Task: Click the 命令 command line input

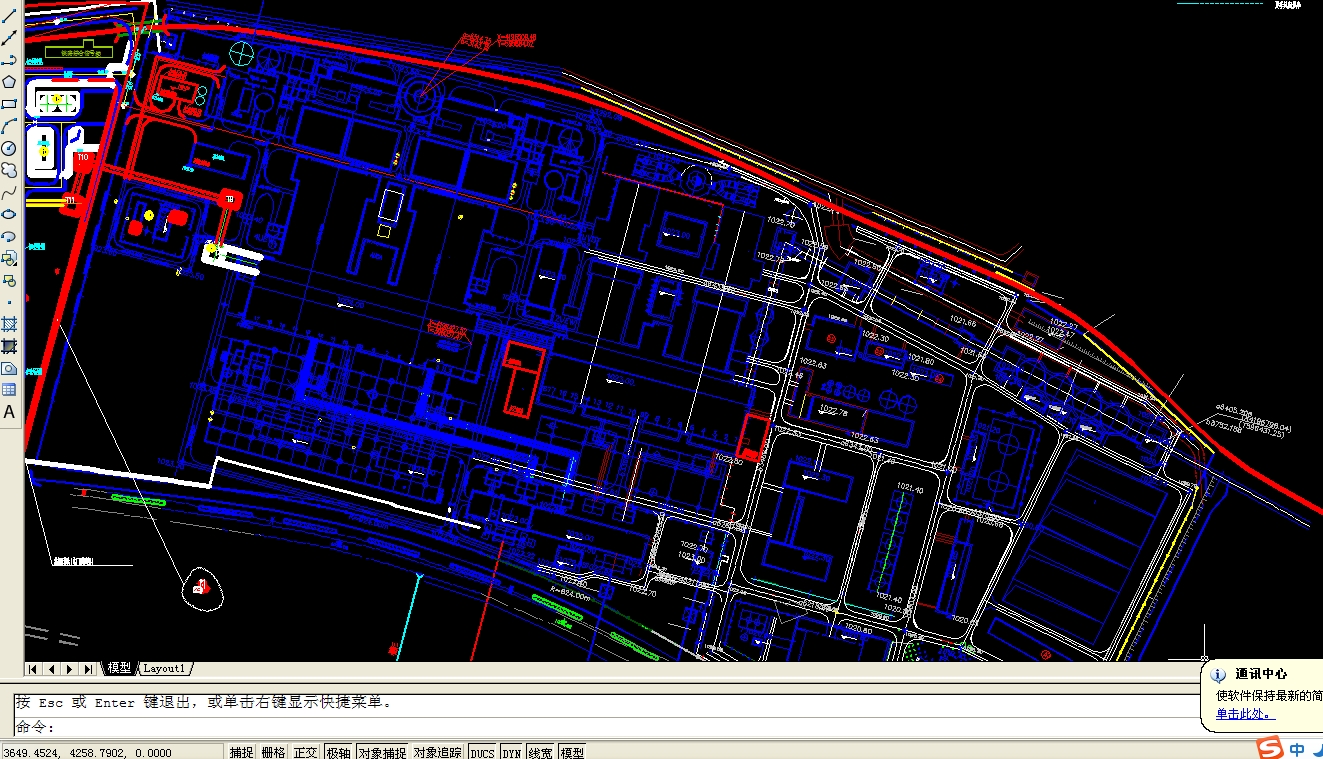Action: coord(606,727)
